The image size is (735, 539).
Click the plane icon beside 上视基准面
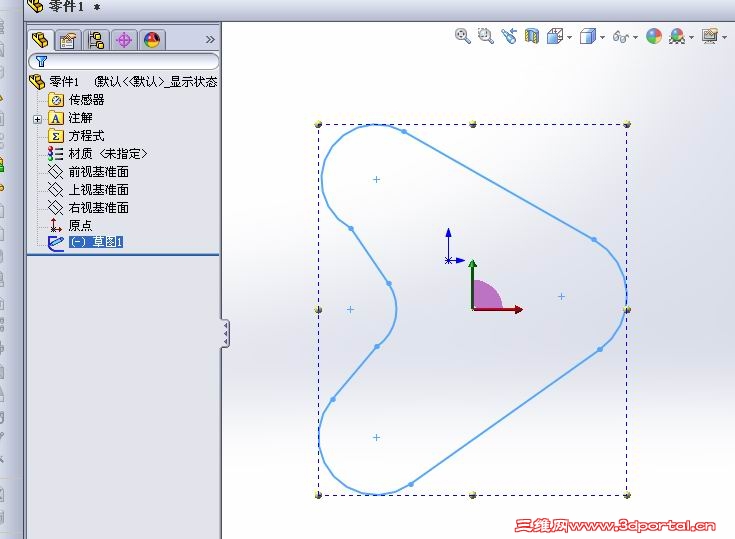tap(55, 190)
